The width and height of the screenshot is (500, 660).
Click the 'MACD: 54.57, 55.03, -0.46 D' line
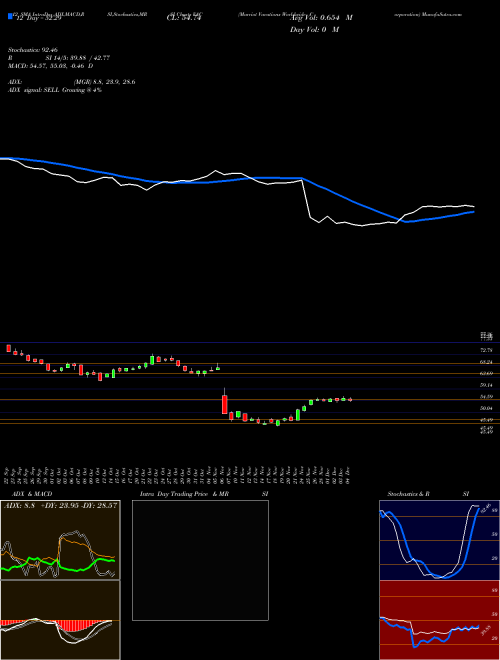(x=51, y=66)
